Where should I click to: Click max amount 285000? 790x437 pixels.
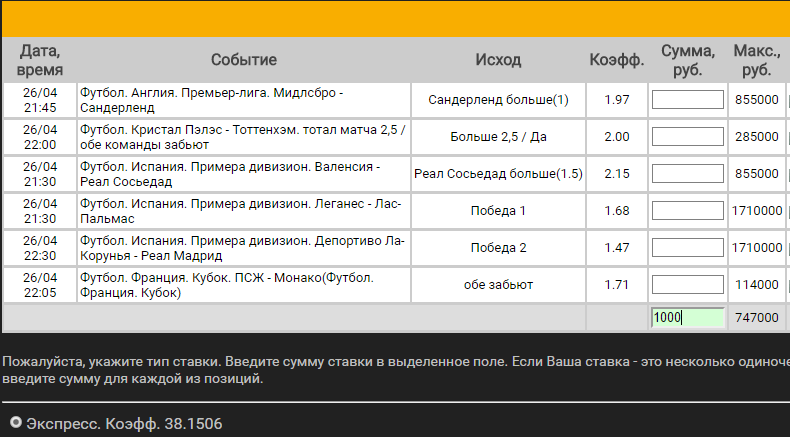click(757, 137)
